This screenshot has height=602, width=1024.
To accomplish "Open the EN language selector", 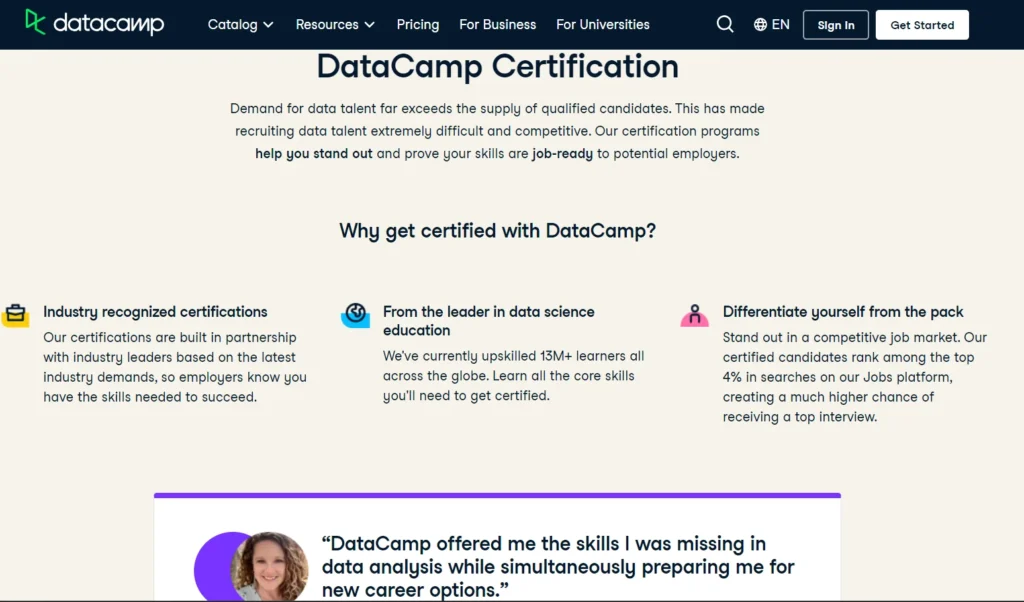I will click(771, 24).
